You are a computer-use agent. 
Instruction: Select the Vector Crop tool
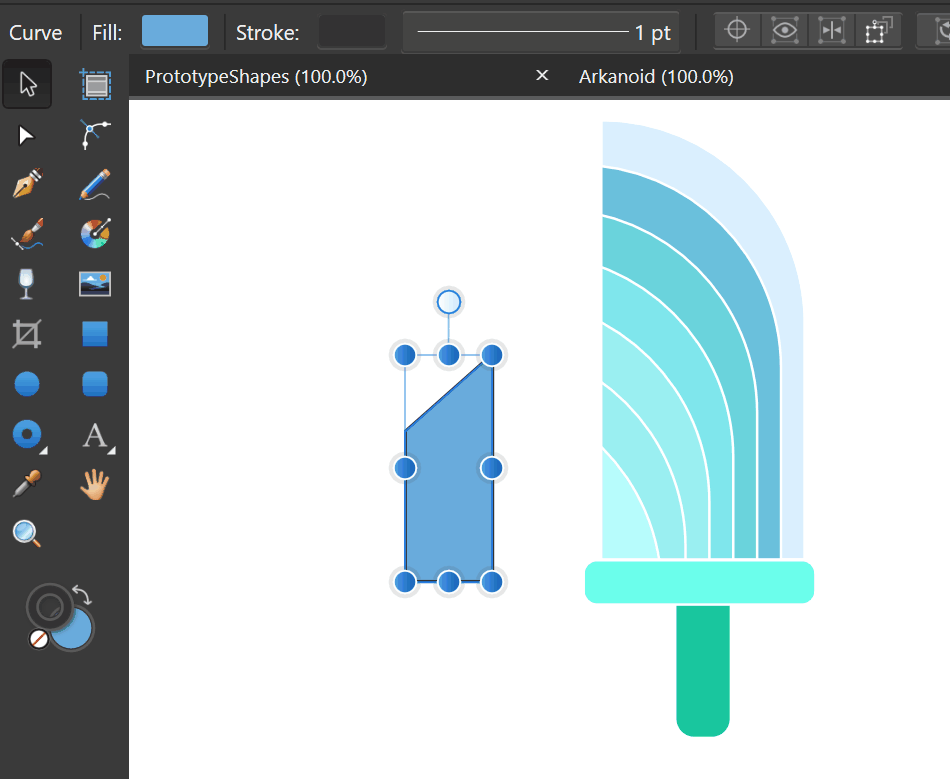27,334
